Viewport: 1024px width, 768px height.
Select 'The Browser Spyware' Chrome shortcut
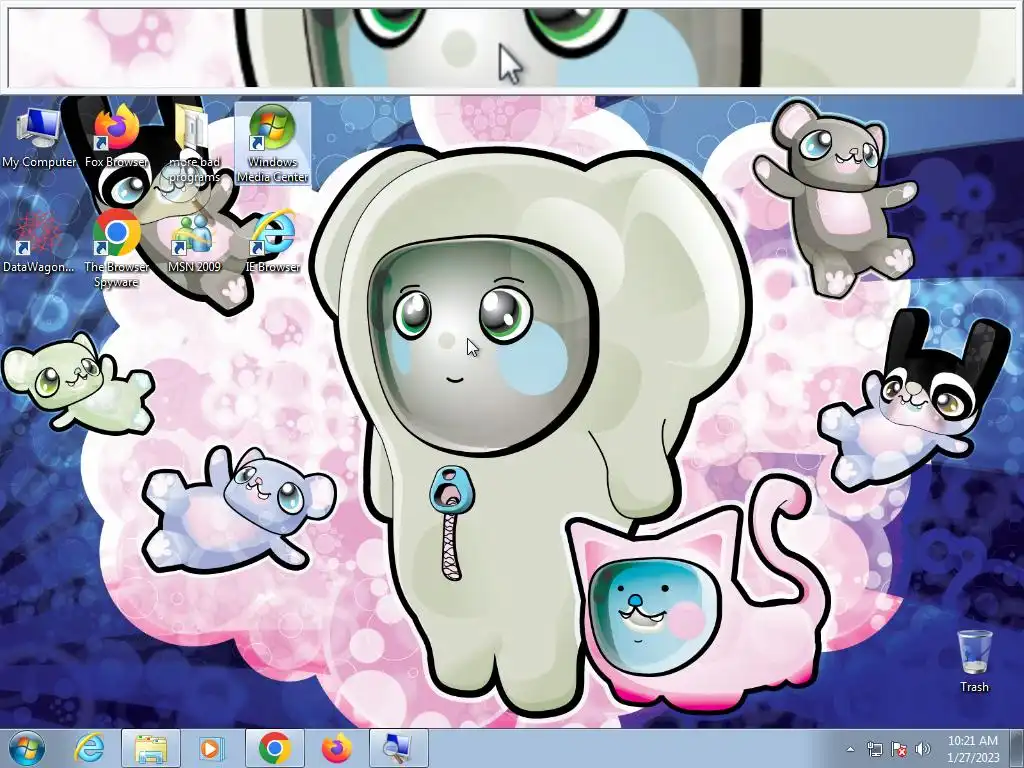point(116,249)
